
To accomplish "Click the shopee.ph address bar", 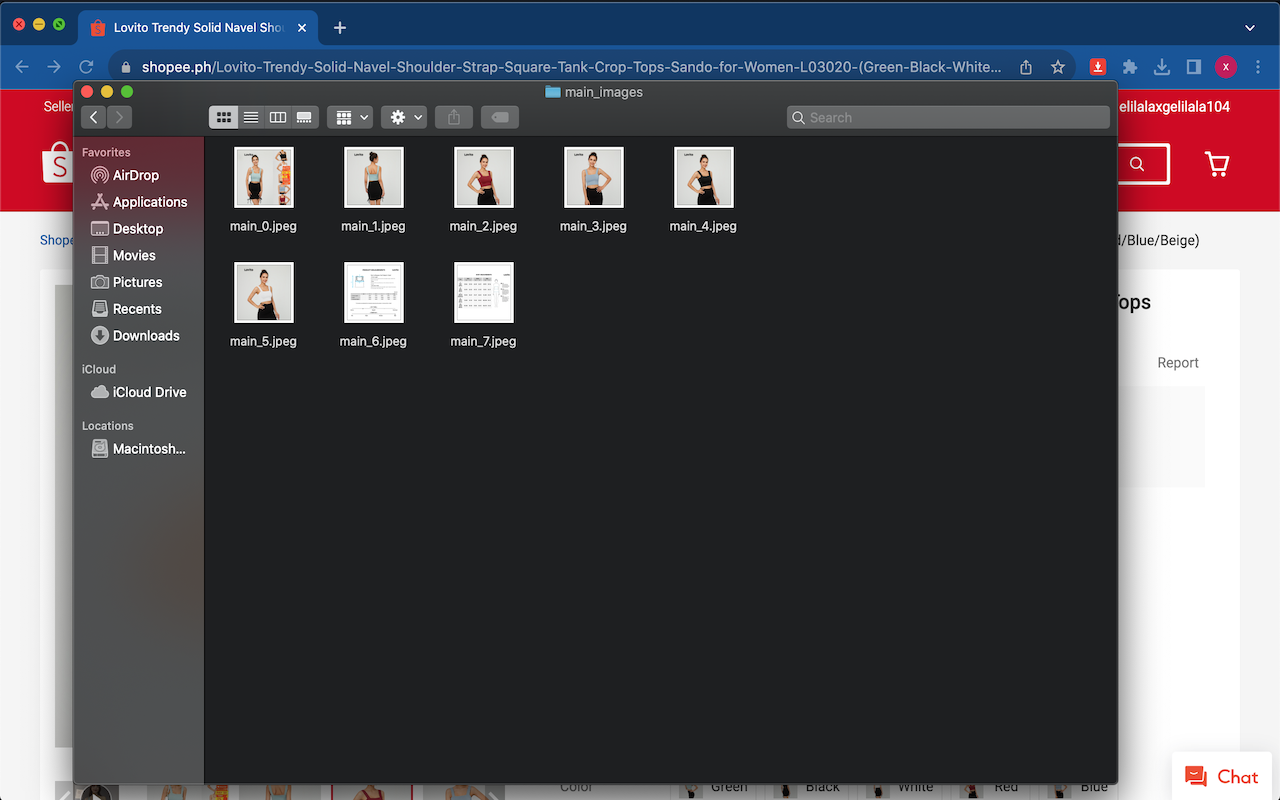I will pyautogui.click(x=570, y=67).
